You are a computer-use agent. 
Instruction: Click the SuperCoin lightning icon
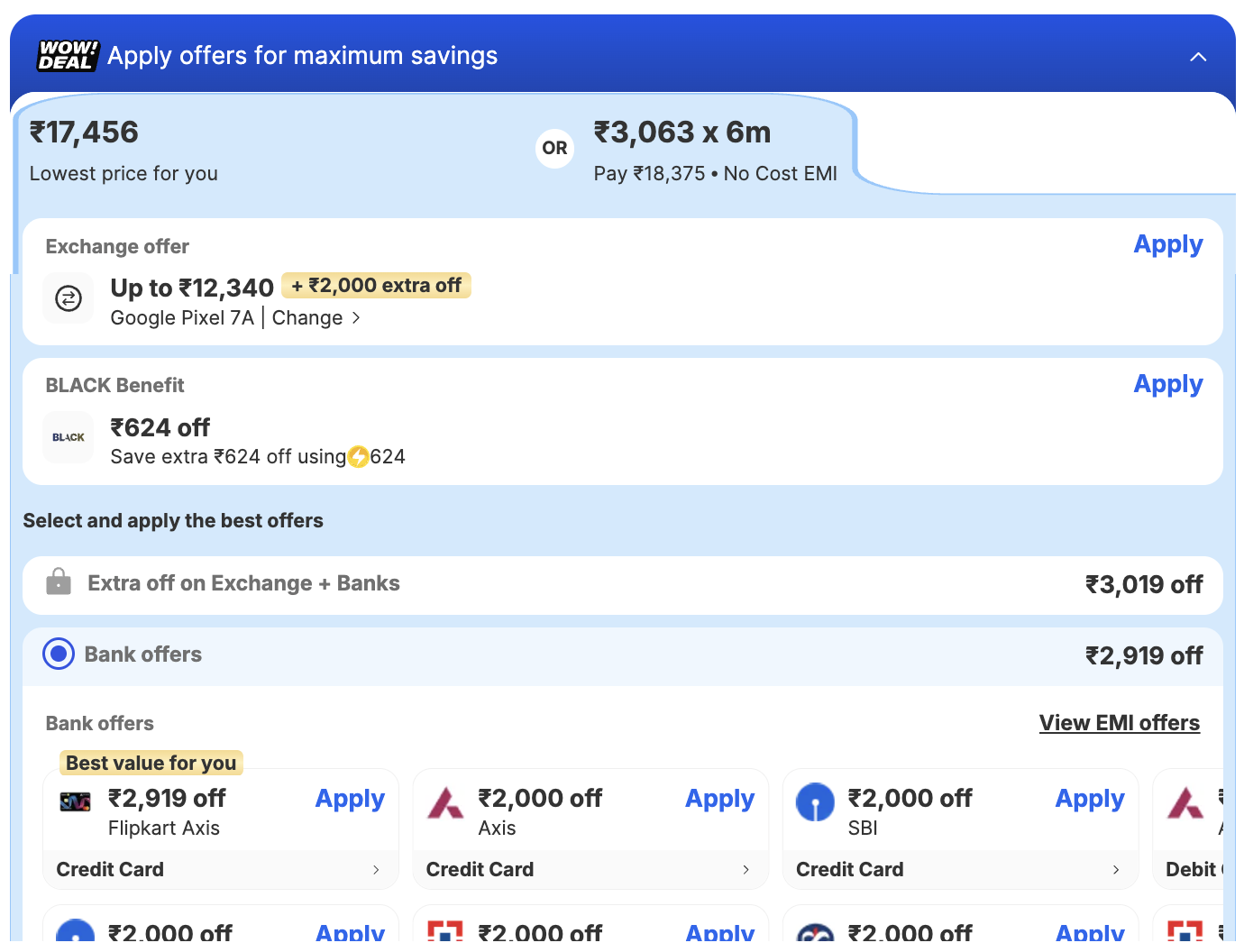point(358,457)
